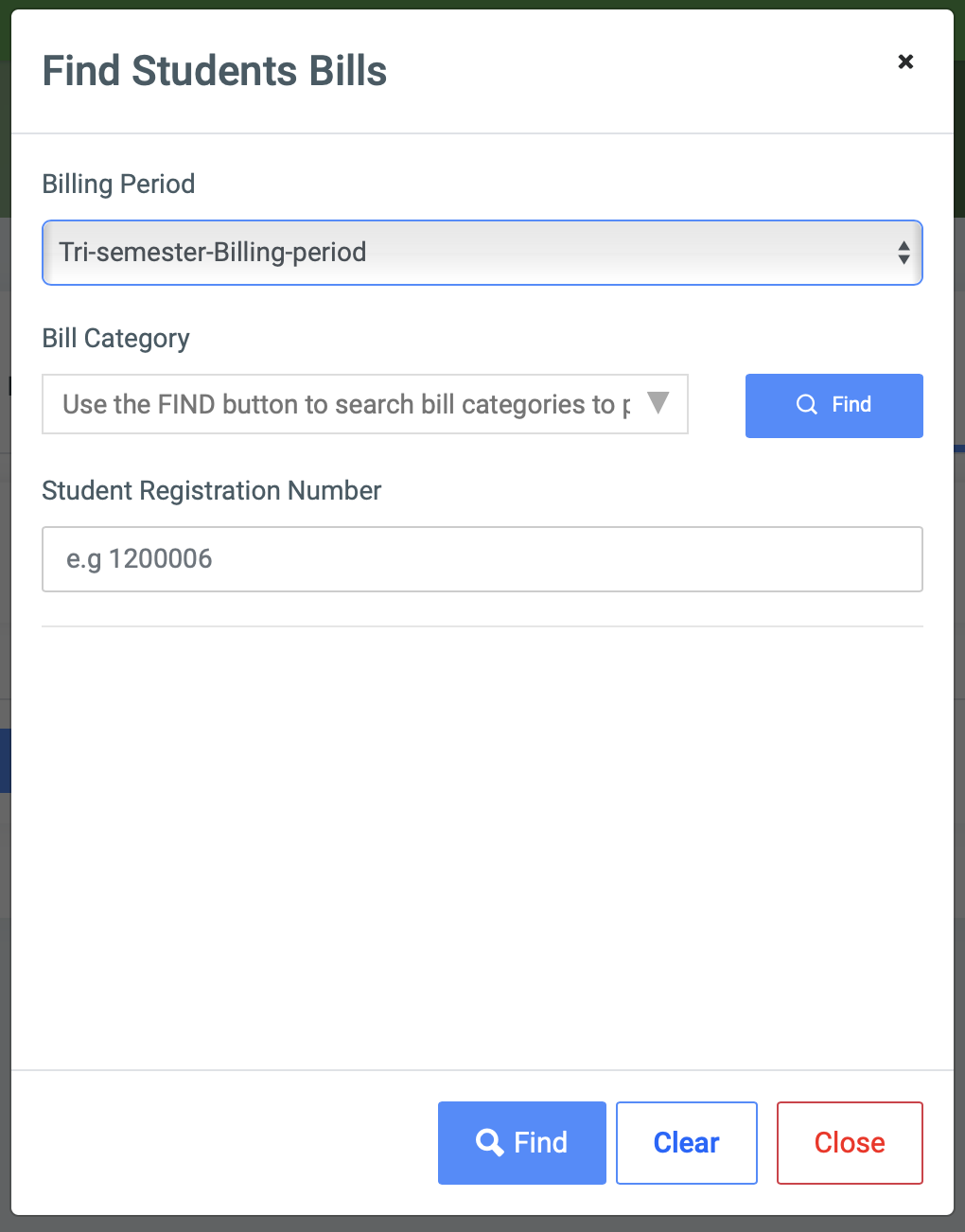Click the Billing Period label text
Screen dimensions: 965x1232
click(117, 184)
